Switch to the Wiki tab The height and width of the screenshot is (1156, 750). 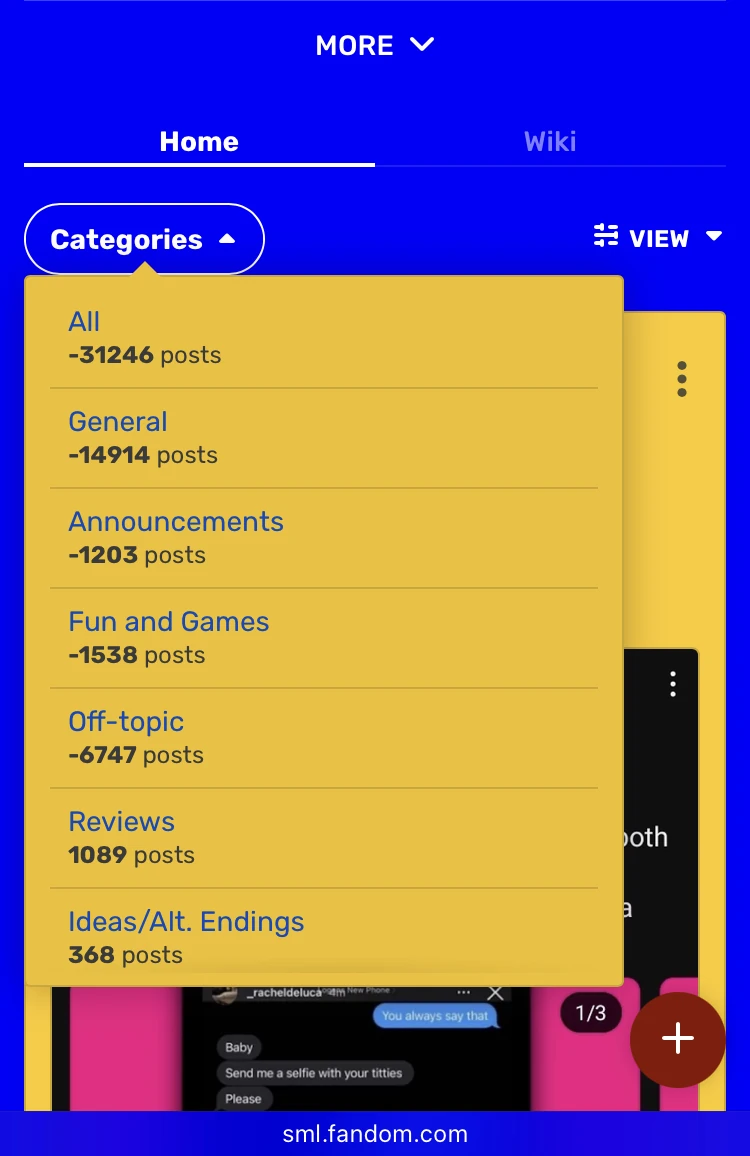click(549, 141)
